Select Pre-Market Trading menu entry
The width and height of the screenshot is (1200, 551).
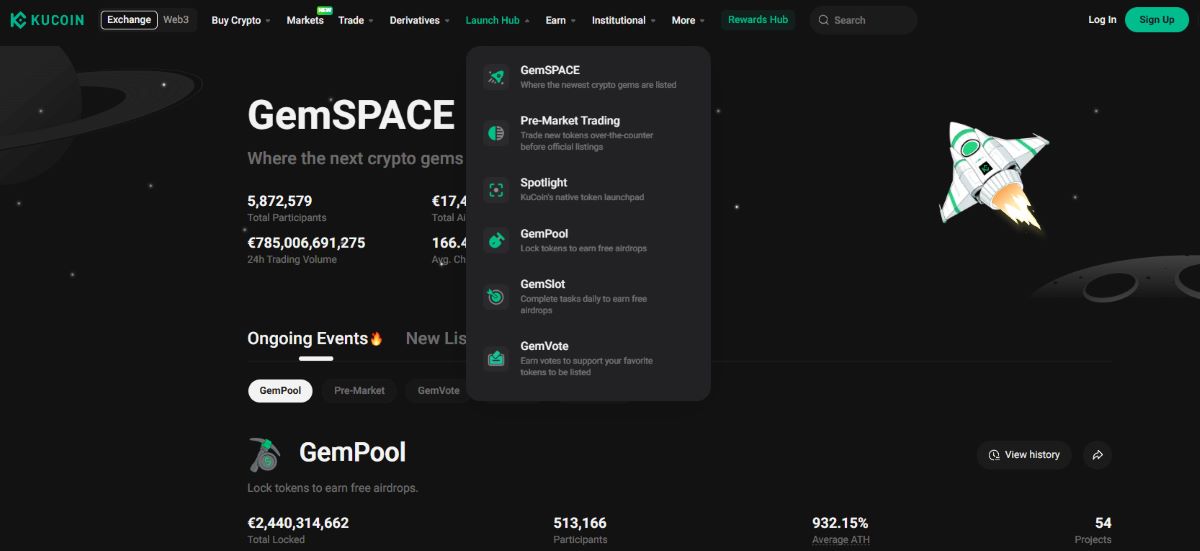(588, 133)
